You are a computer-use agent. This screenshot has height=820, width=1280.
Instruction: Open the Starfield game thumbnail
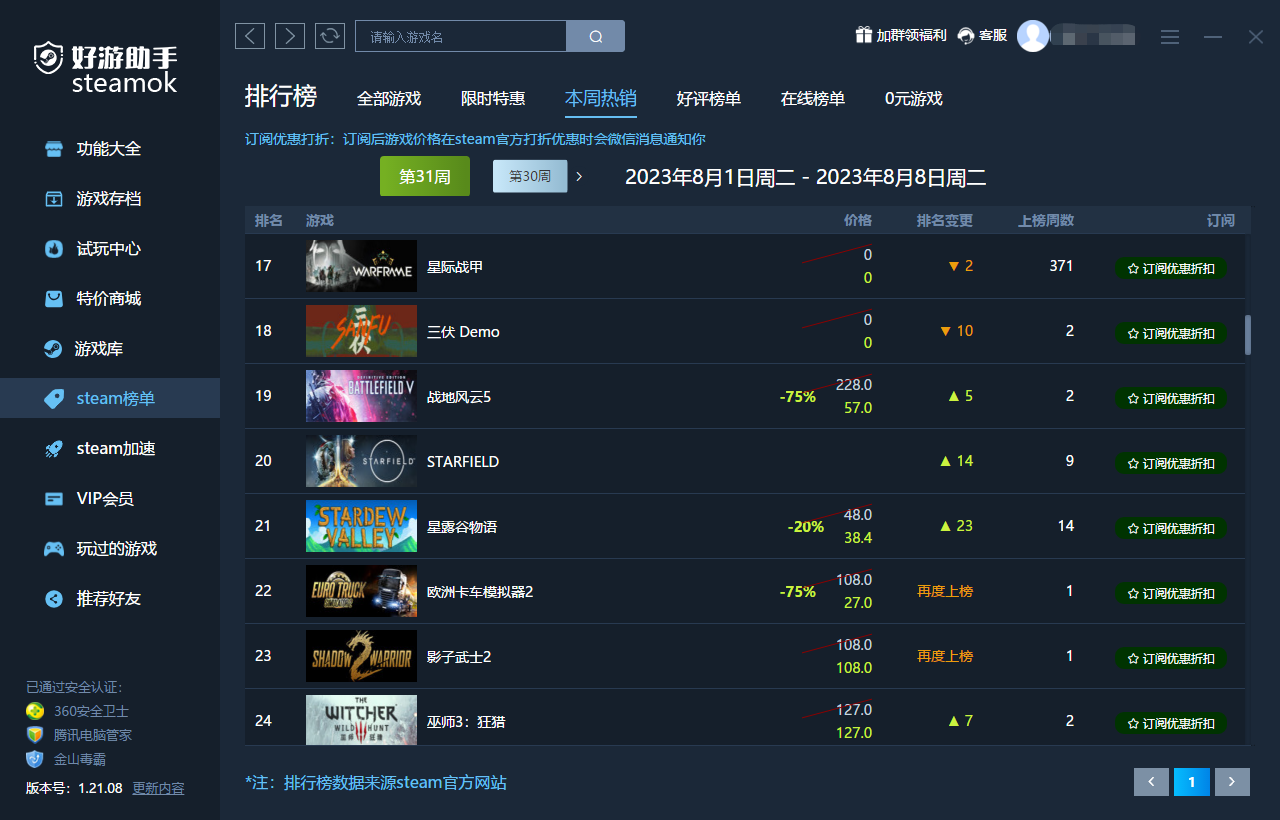(x=361, y=461)
